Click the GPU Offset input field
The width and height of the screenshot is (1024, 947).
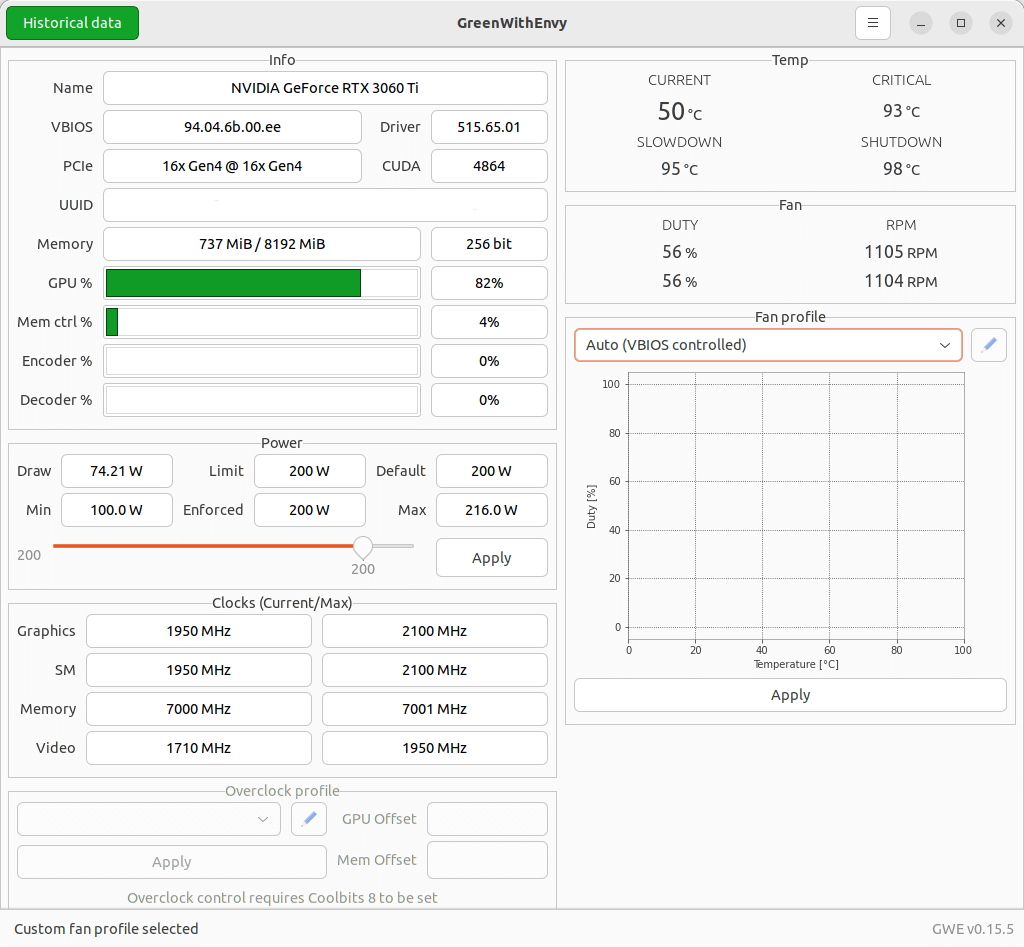pos(487,819)
